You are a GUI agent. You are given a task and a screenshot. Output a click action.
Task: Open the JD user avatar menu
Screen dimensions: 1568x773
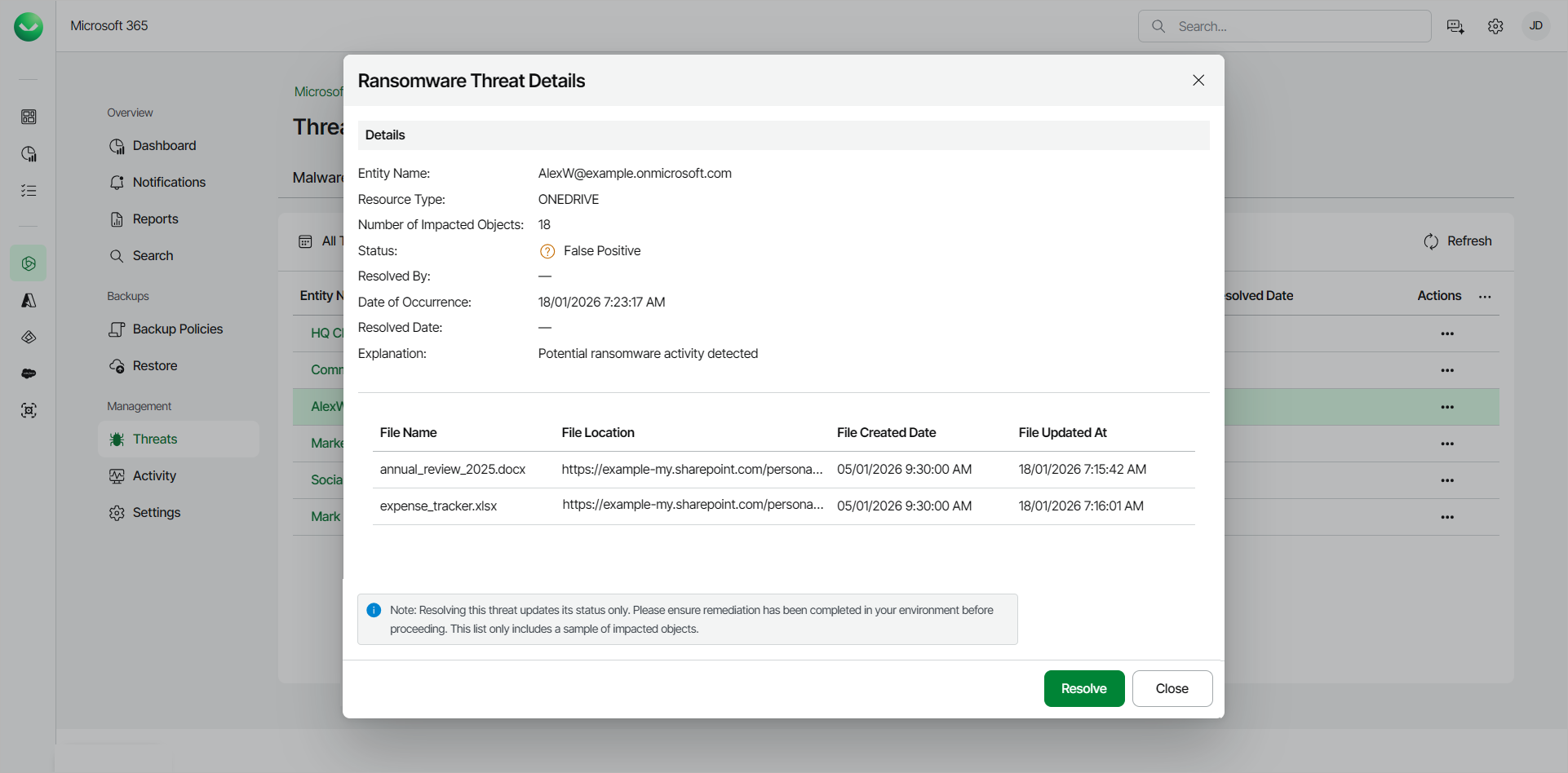pos(1536,25)
